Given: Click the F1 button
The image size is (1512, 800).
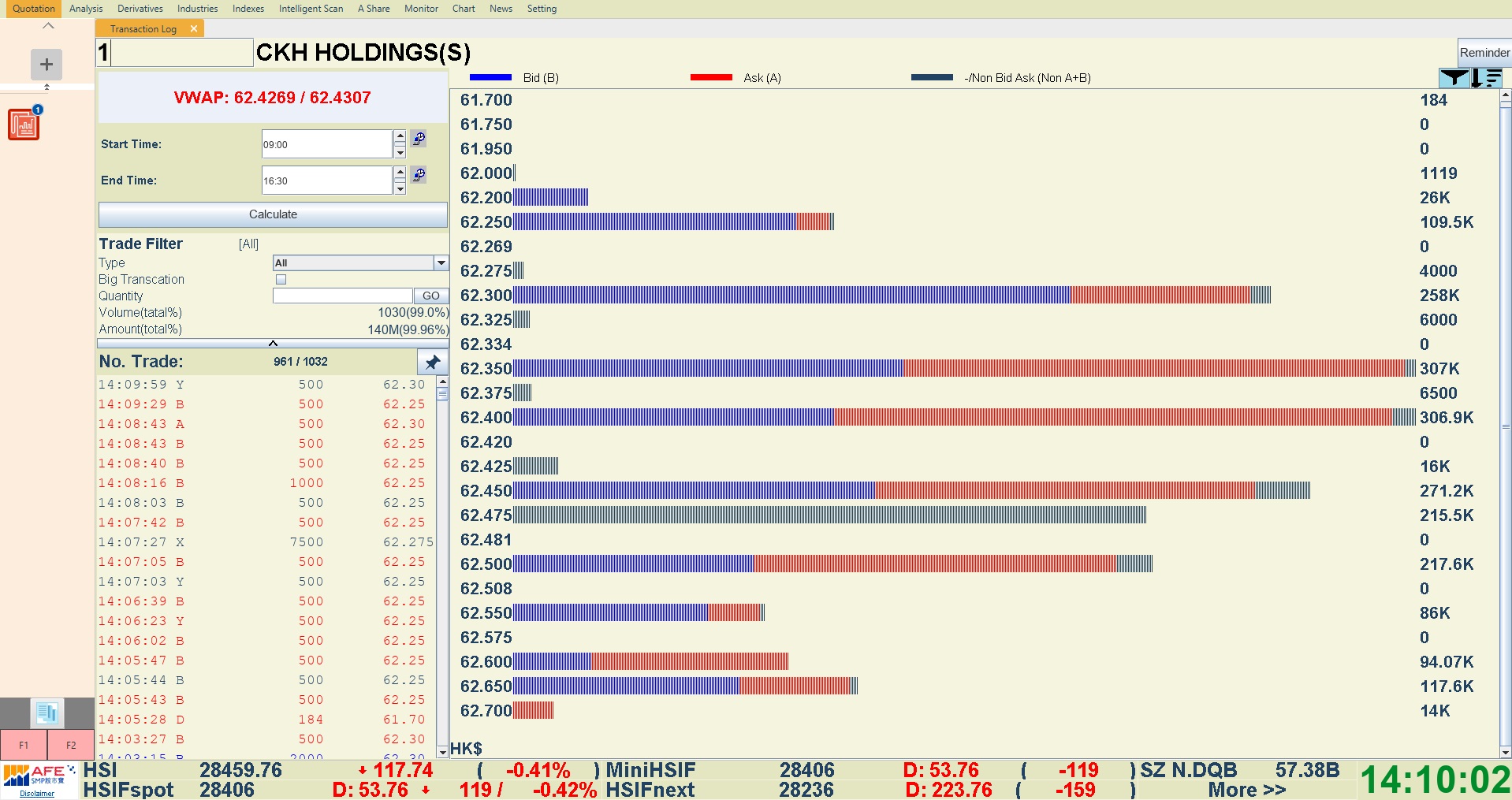Looking at the screenshot, I should (x=24, y=745).
